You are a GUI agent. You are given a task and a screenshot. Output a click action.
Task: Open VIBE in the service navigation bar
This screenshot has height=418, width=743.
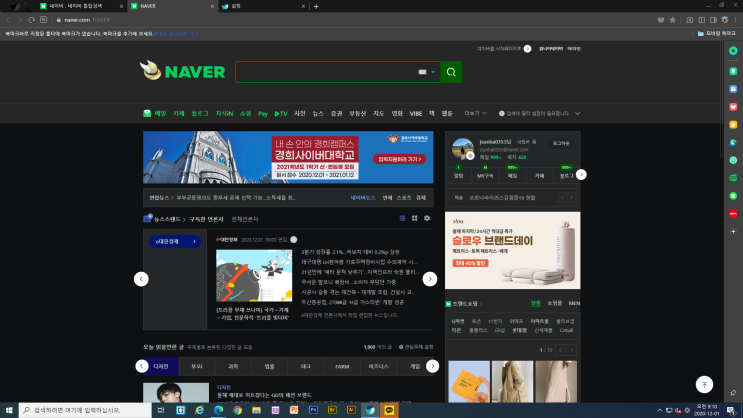[416, 113]
